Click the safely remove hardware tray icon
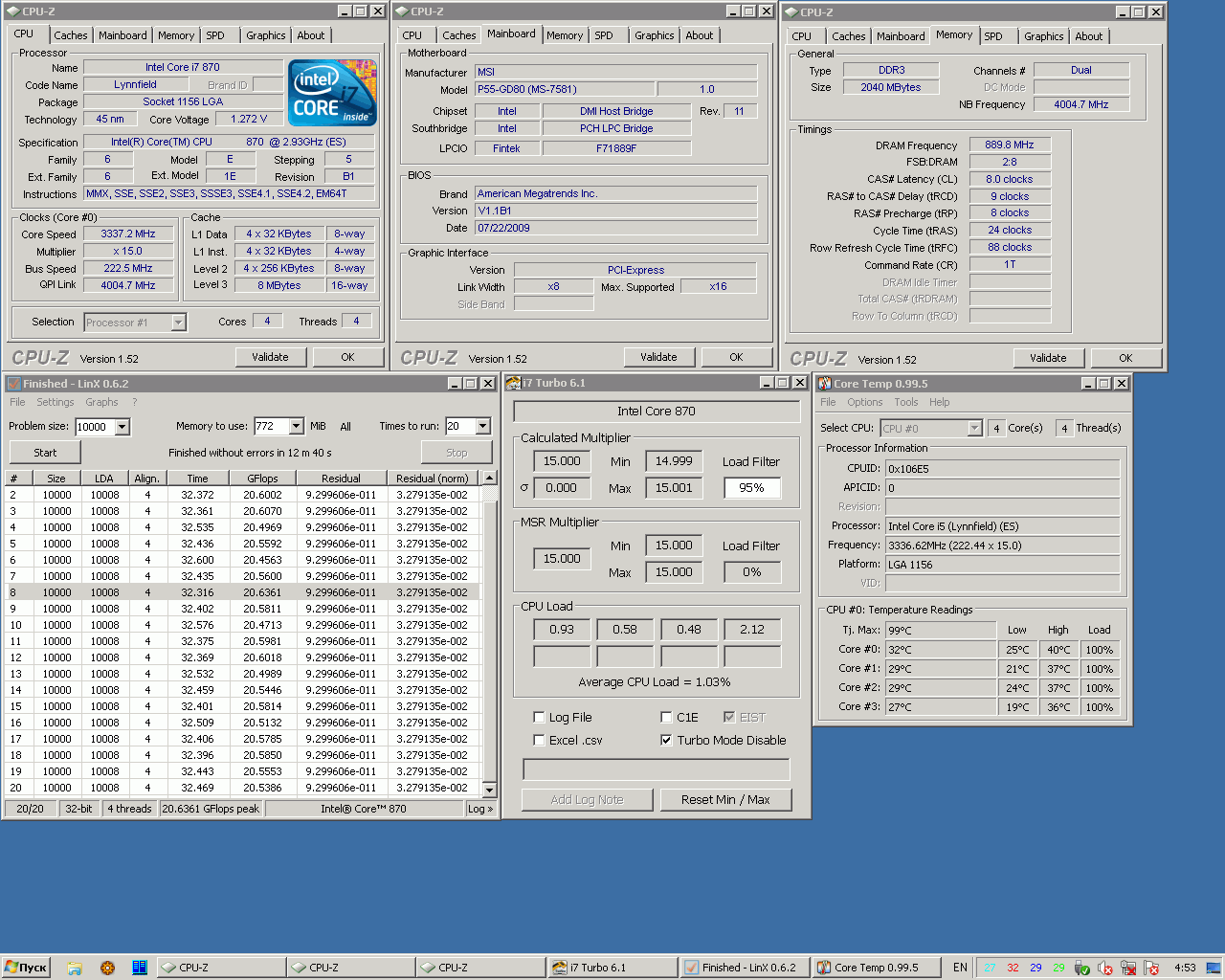The width and height of the screenshot is (1225, 980). (1082, 968)
